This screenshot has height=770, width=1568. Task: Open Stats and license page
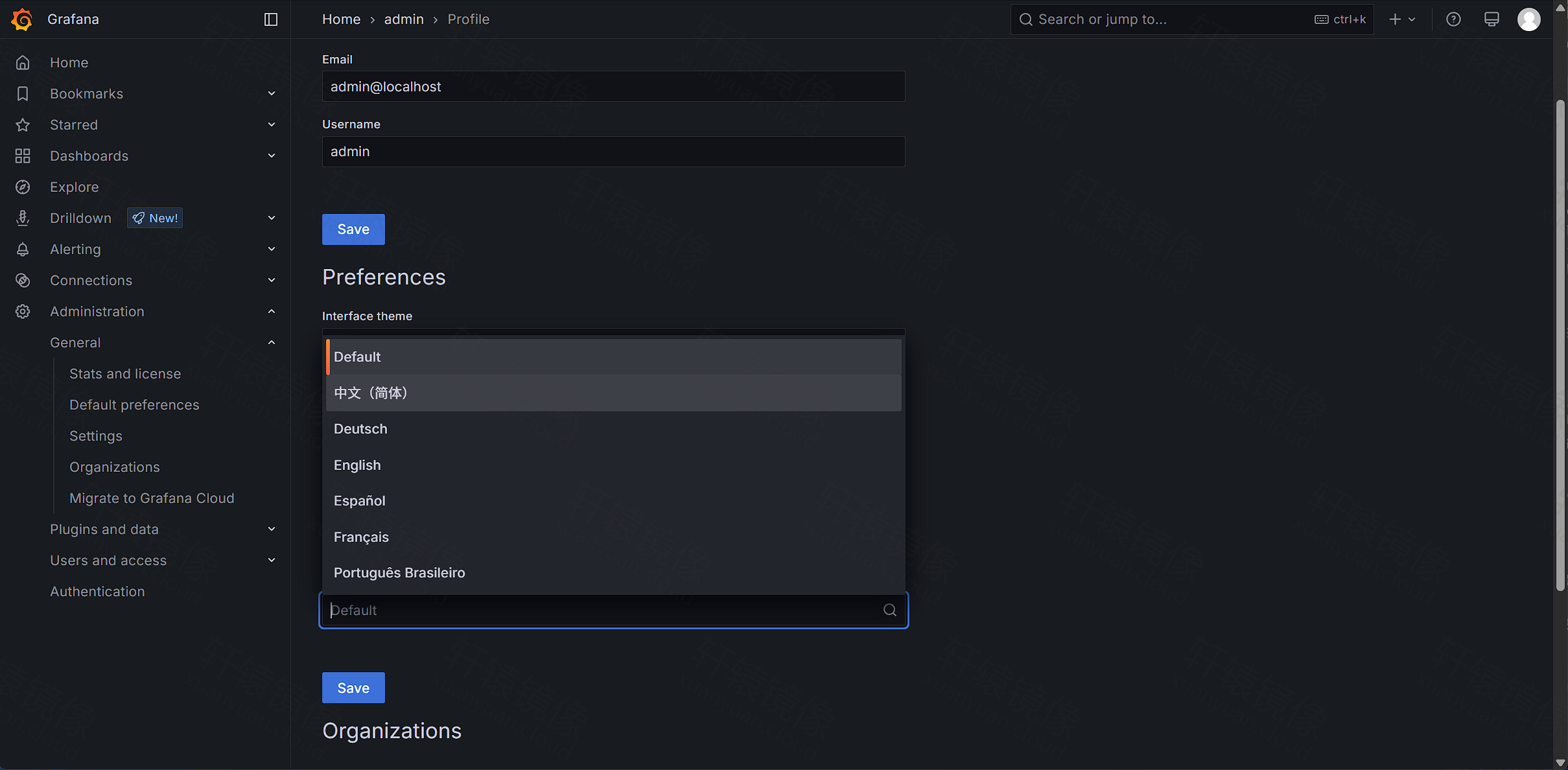coord(125,374)
